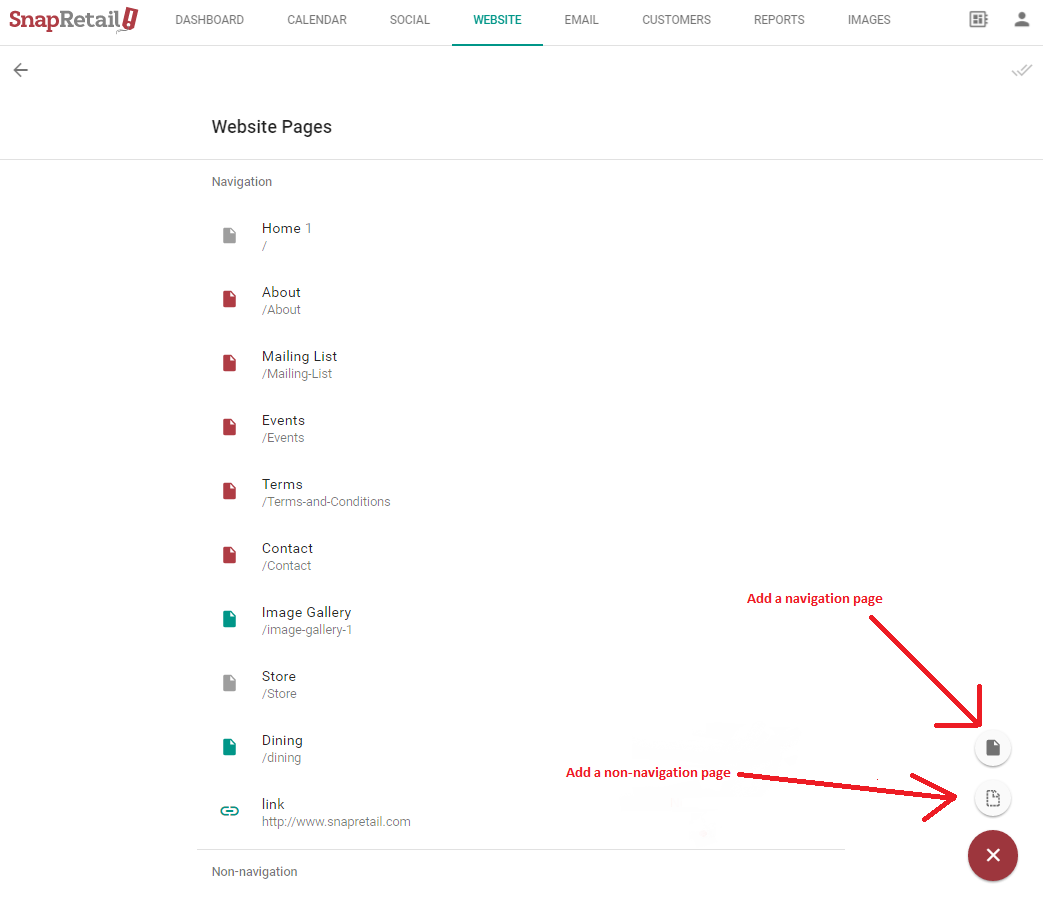
Task: Click the Website Pages heading
Action: [271, 127]
